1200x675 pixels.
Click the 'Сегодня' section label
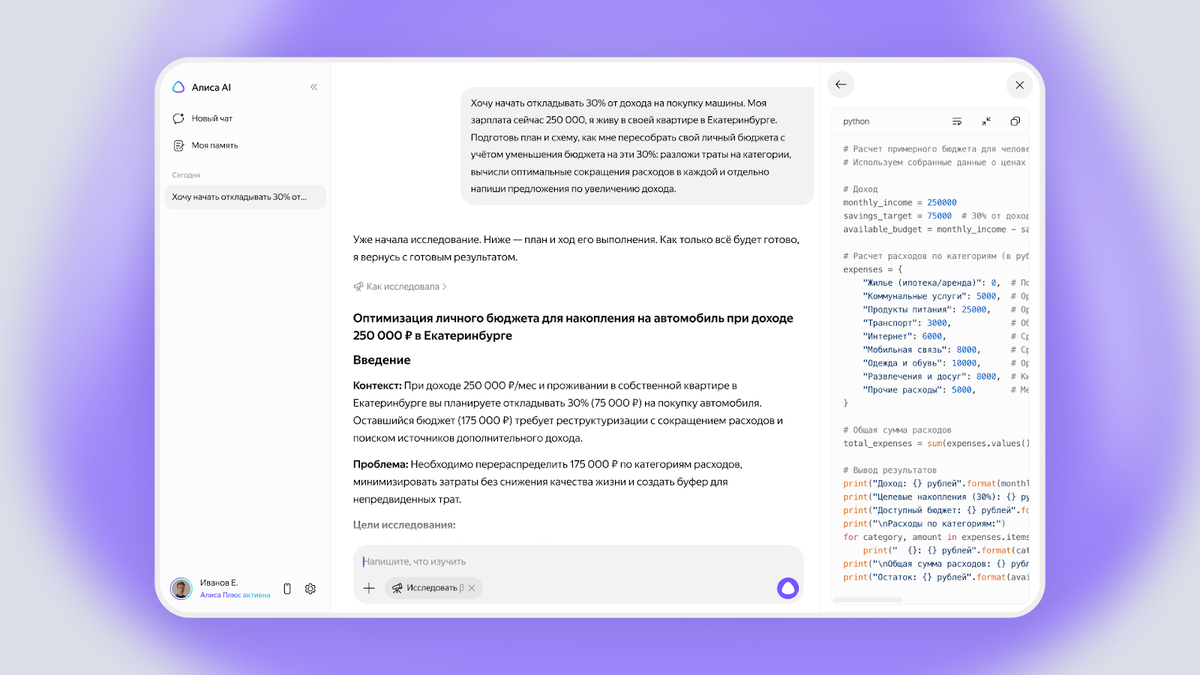(x=186, y=175)
